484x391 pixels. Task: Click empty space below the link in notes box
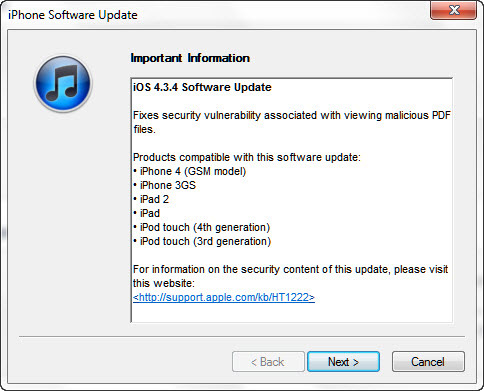point(292,313)
